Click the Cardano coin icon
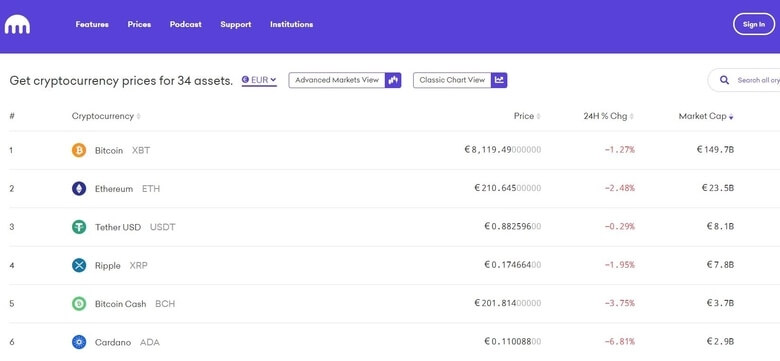Screen dimensions: 780x361 (x=79, y=342)
